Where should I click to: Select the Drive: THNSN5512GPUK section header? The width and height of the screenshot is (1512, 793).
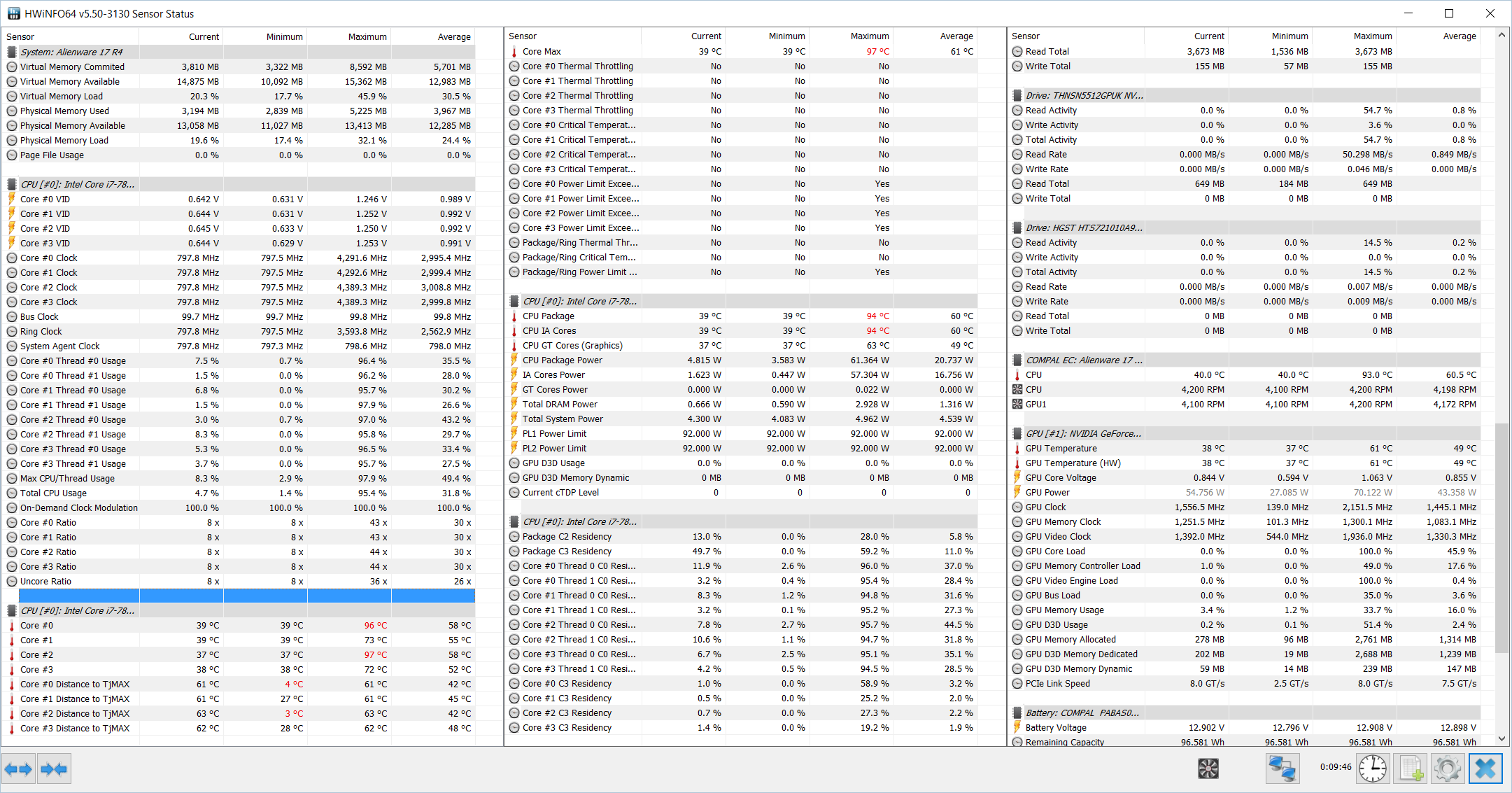(1083, 95)
